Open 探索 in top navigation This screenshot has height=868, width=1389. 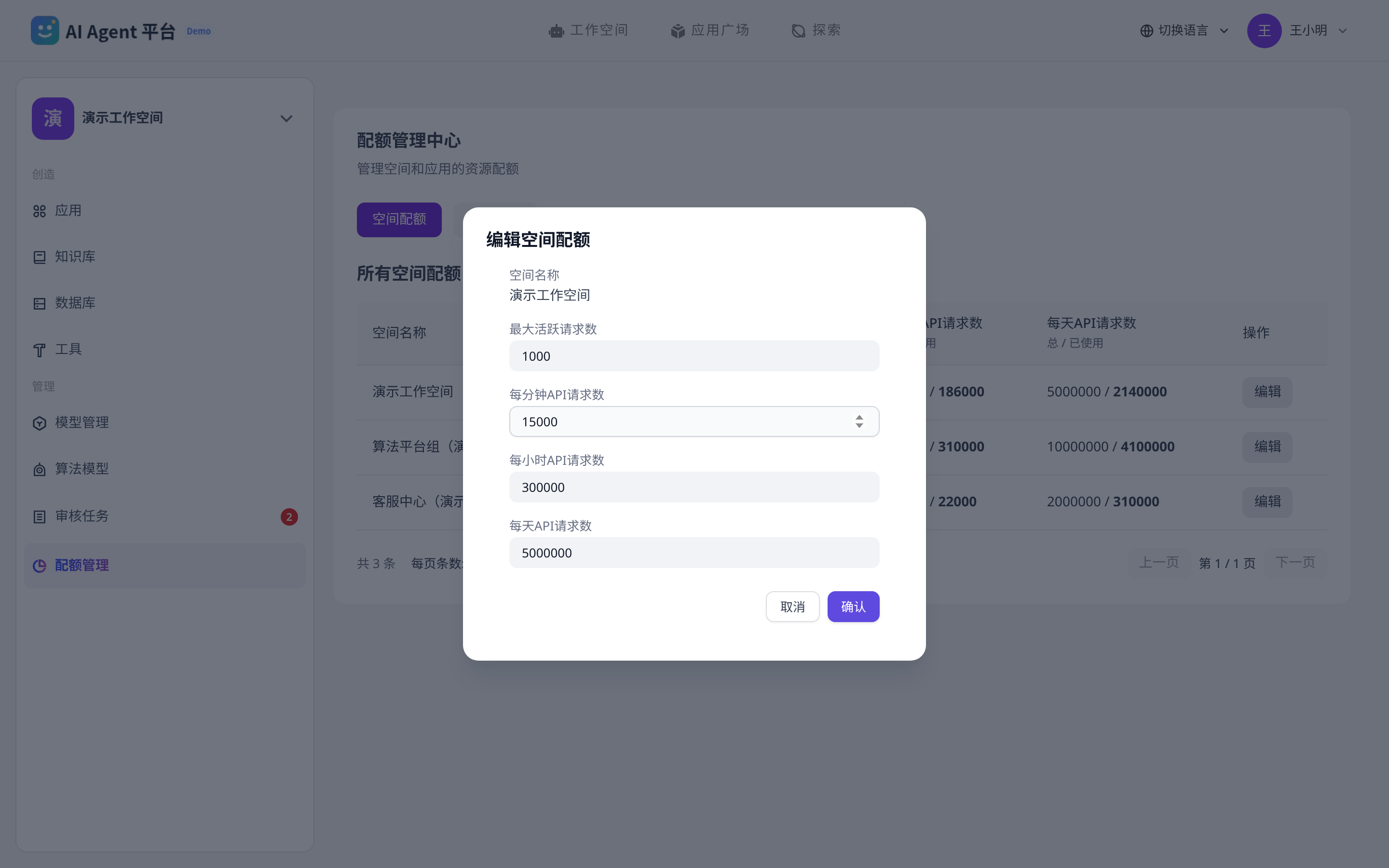816,30
